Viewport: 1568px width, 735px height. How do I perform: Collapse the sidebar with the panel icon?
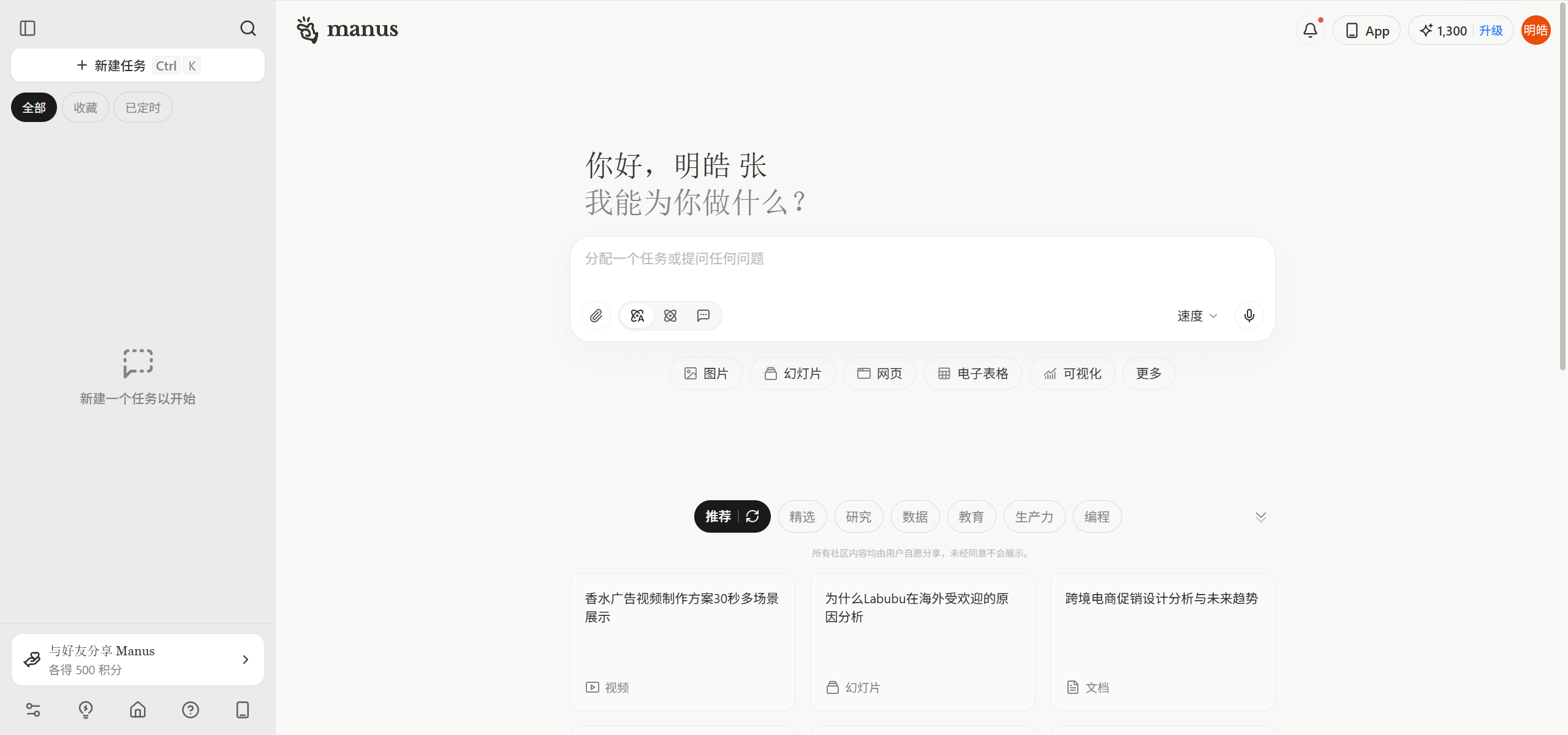click(x=27, y=28)
